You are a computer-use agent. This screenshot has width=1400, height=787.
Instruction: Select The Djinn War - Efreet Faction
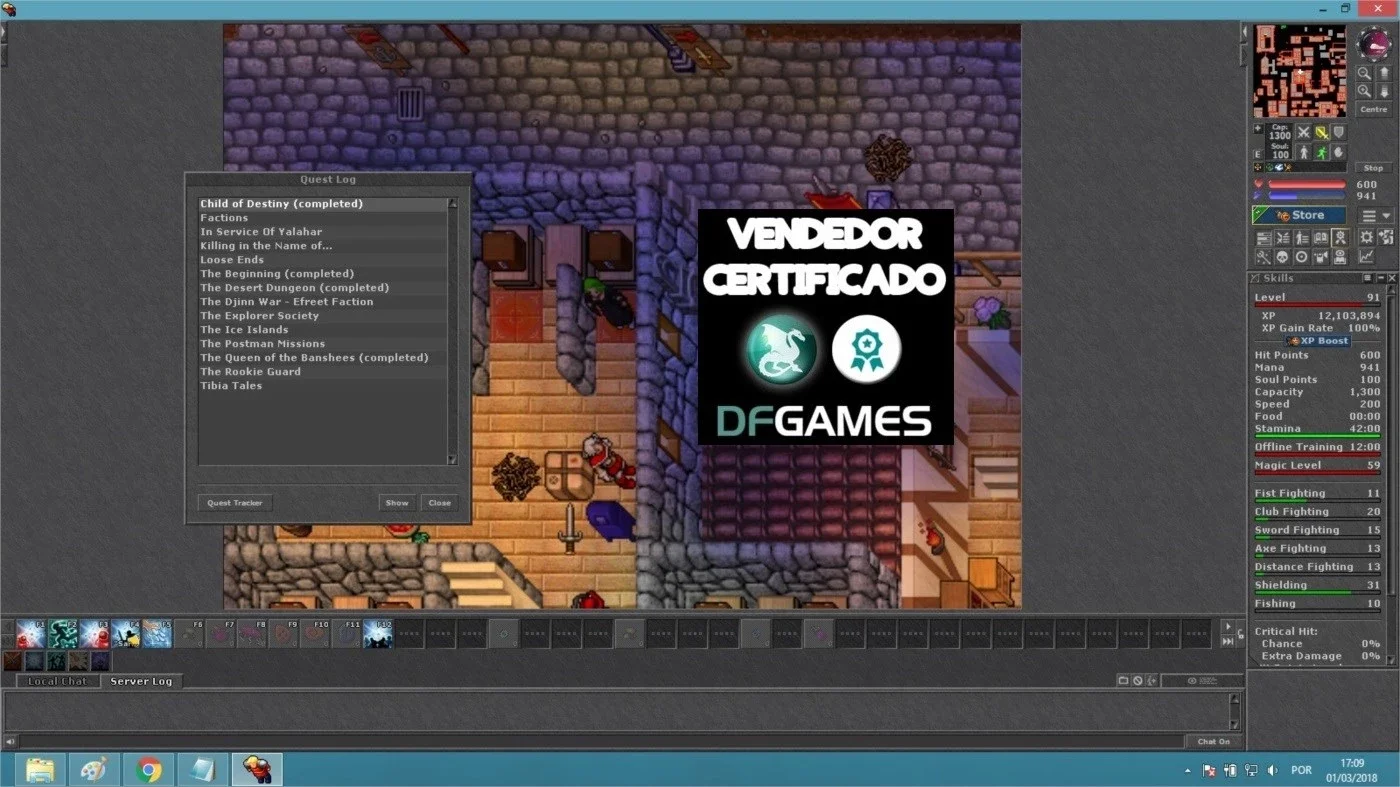point(322,302)
